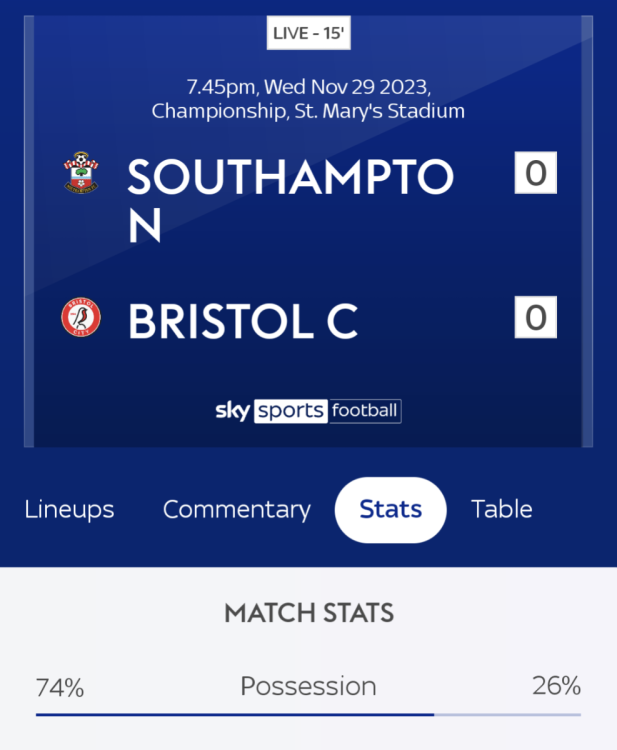Click the Bristol C team name
Viewport: 617px width, 750px height.
(243, 321)
